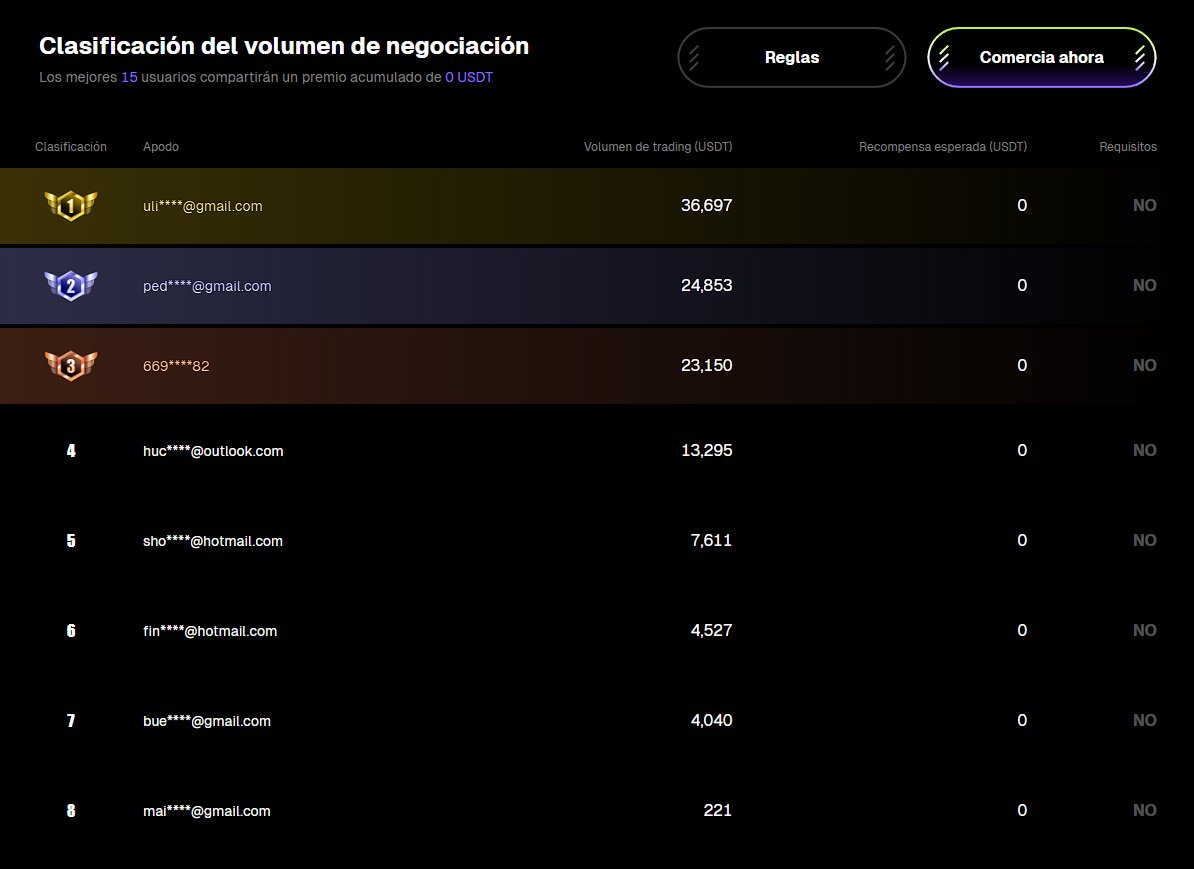Click the Volumen de trading (USDT) header

coord(658,146)
